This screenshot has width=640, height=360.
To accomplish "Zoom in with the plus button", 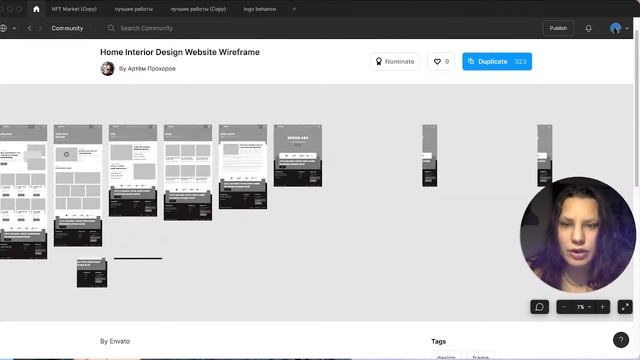I will point(602,307).
